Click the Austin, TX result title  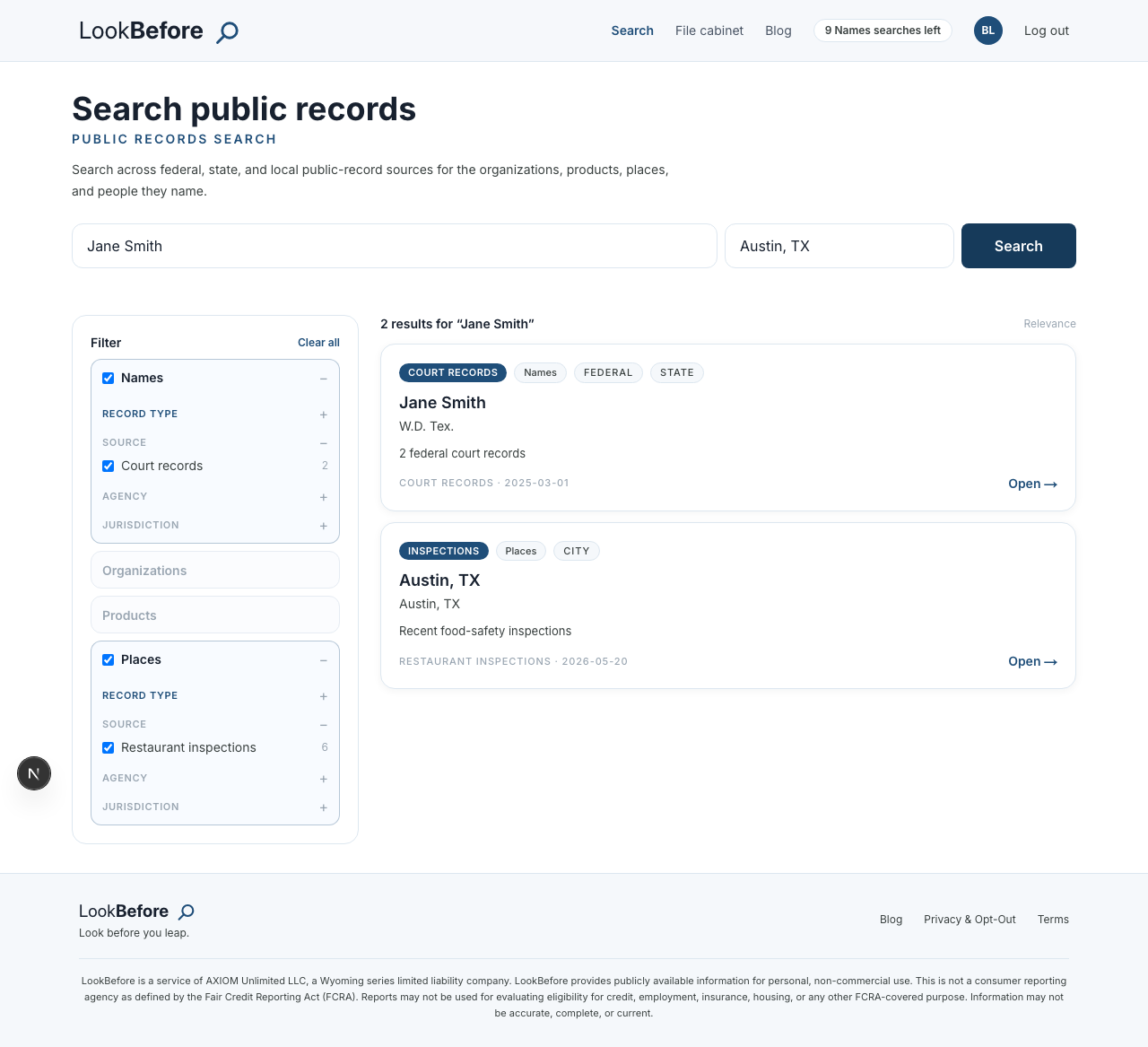(x=439, y=580)
